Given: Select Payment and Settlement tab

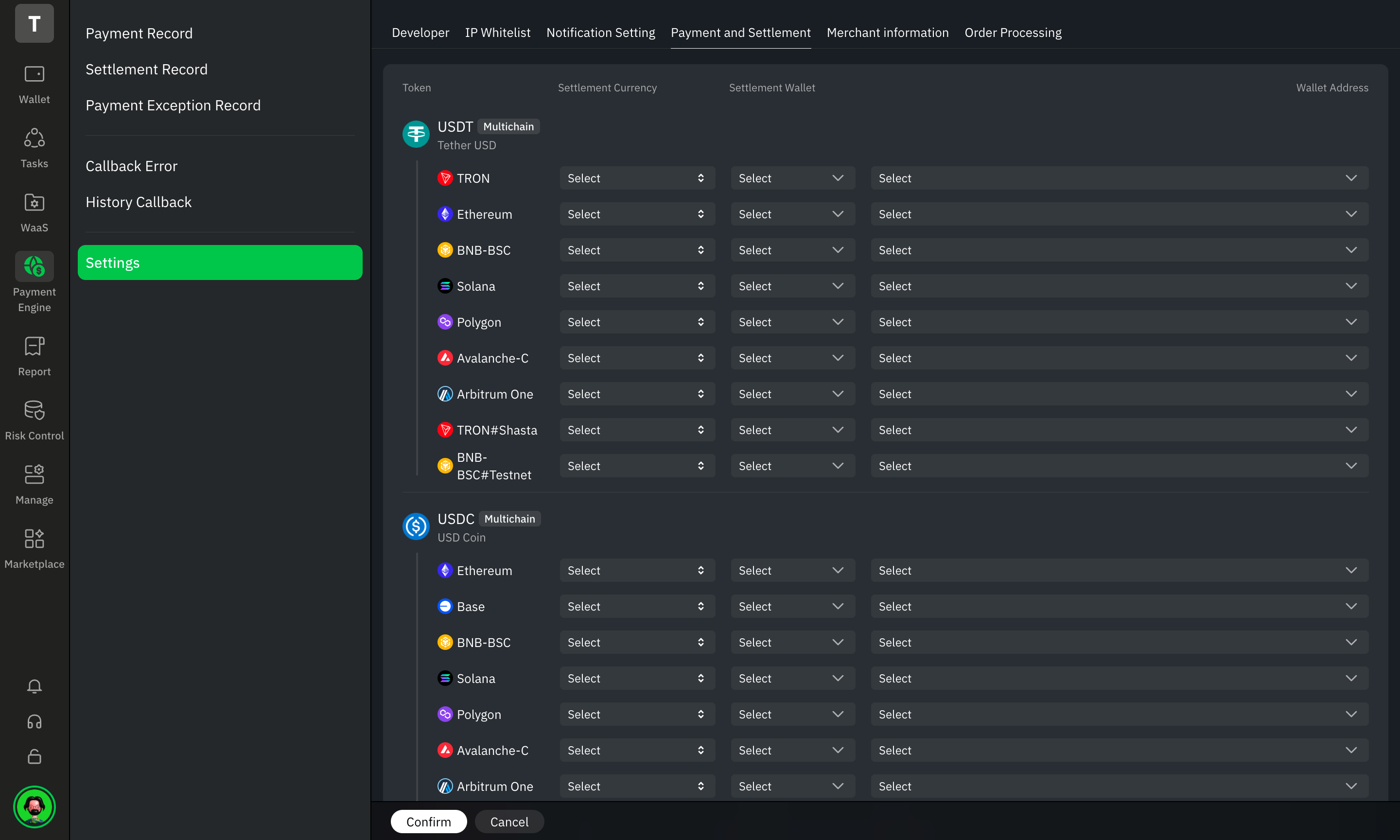Looking at the screenshot, I should click(740, 33).
